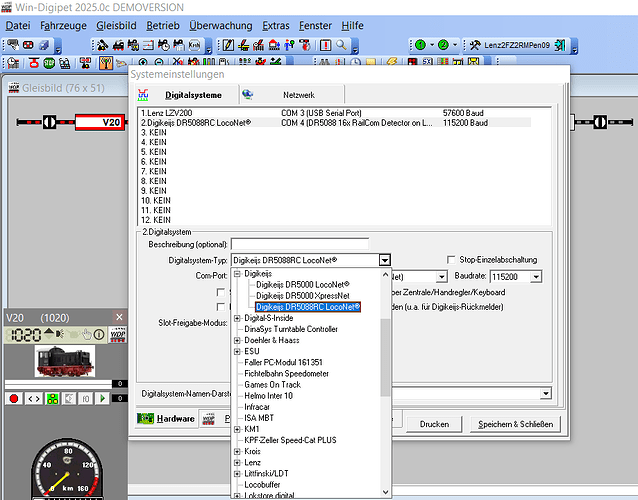This screenshot has height=500, width=638.
Task: Click the hammer tools icon beside Lenz2FZ2RMPen09
Action: pyautogui.click(x=475, y=45)
